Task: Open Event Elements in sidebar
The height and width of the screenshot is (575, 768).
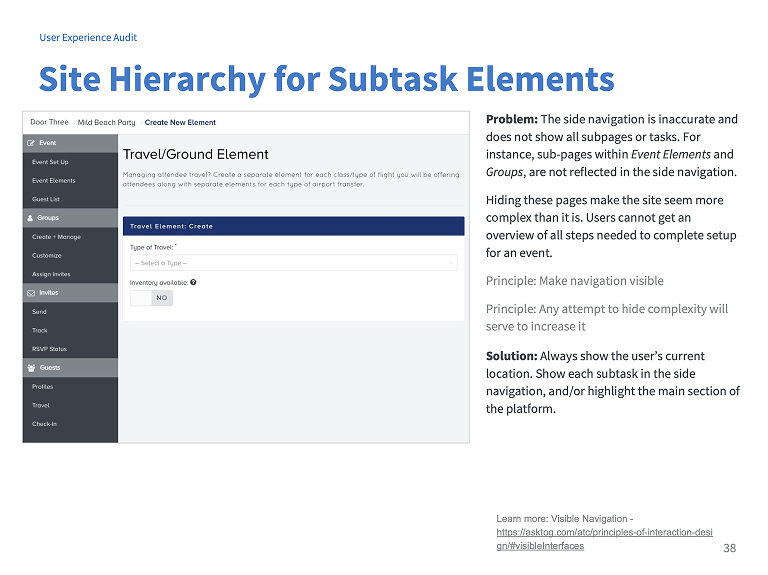Action: pos(53,181)
